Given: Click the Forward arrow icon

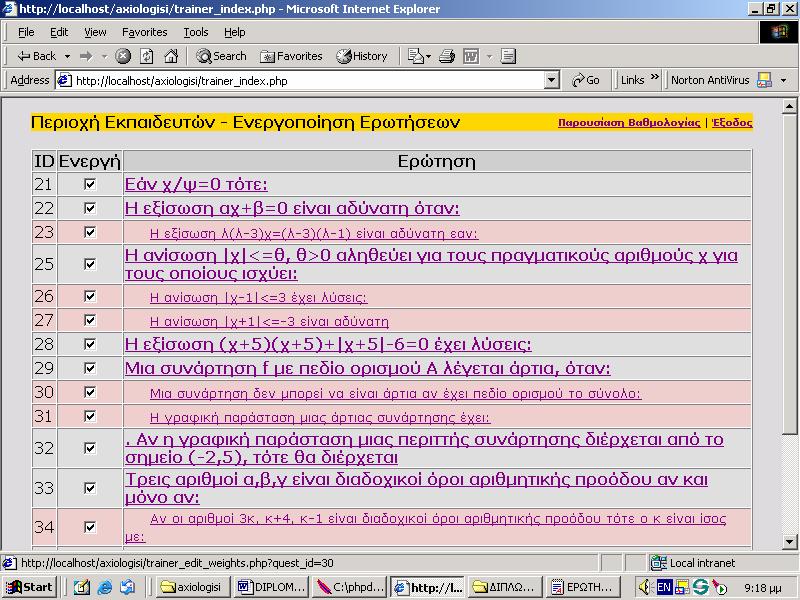Looking at the screenshot, I should coord(86,56).
